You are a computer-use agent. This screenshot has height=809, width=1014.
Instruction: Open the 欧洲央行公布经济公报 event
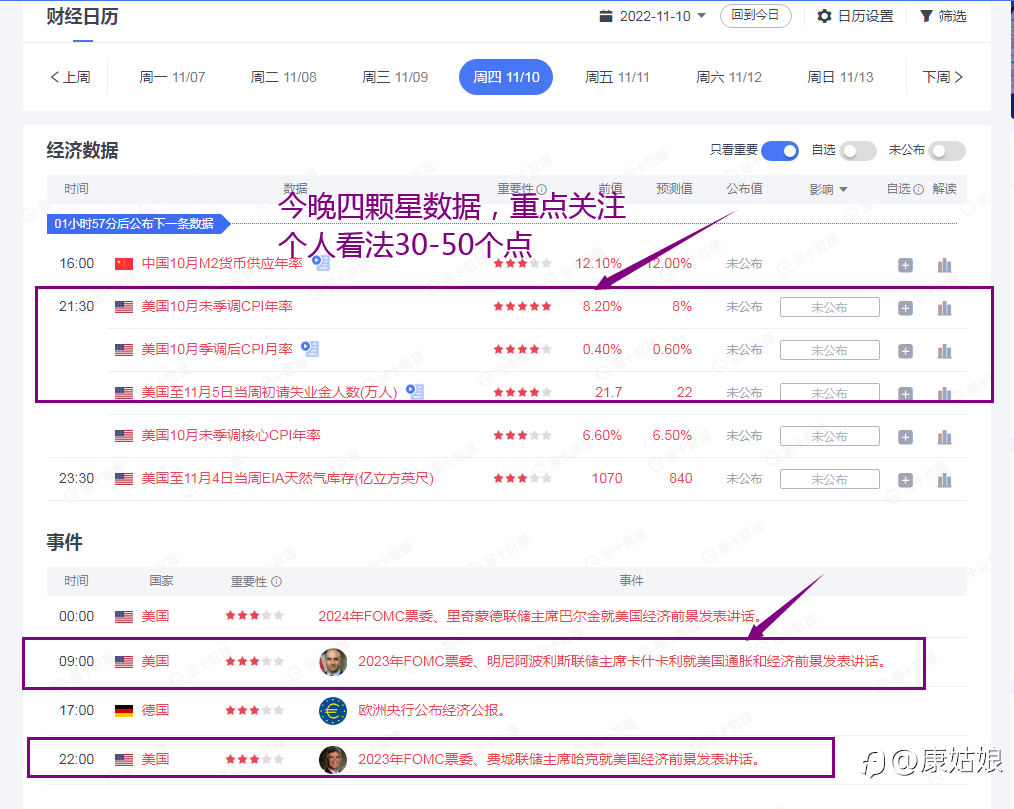(x=431, y=710)
